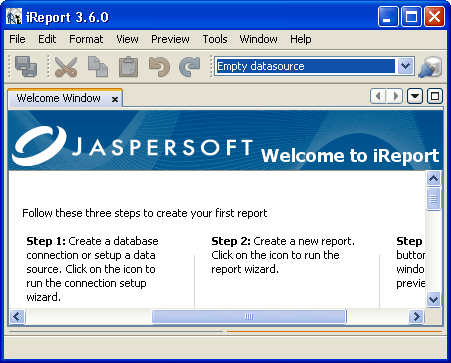Open Report Datasources icon next to combo
This screenshot has width=451, height=363.
click(430, 67)
